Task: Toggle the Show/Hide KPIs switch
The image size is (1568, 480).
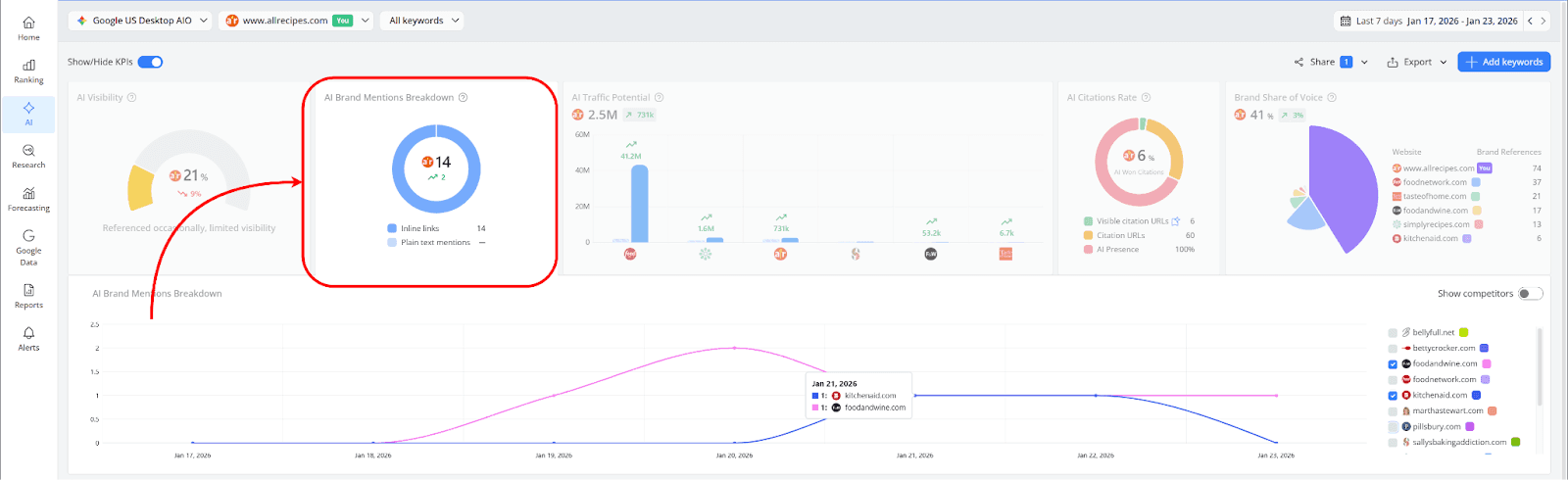Action: [150, 62]
